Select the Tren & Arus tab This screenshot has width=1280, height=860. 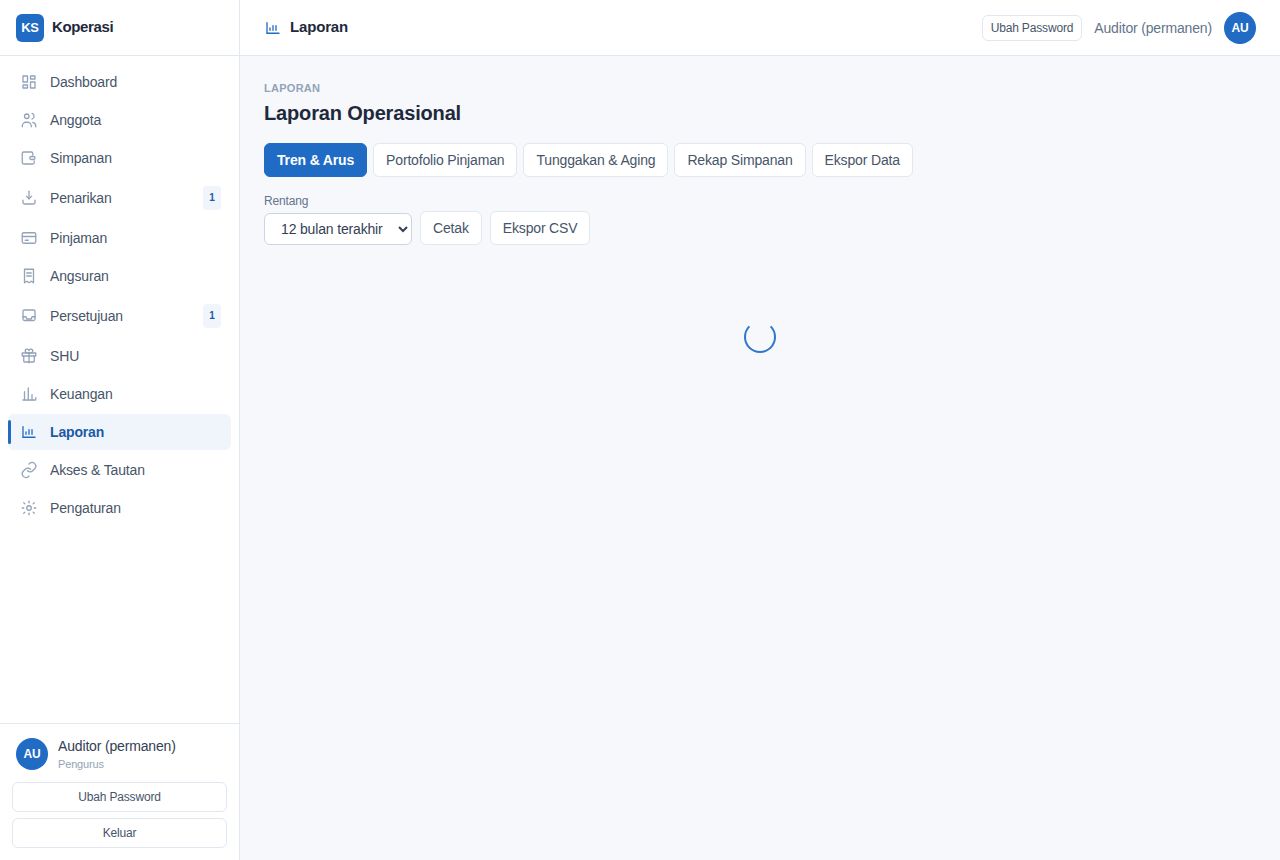pos(315,160)
